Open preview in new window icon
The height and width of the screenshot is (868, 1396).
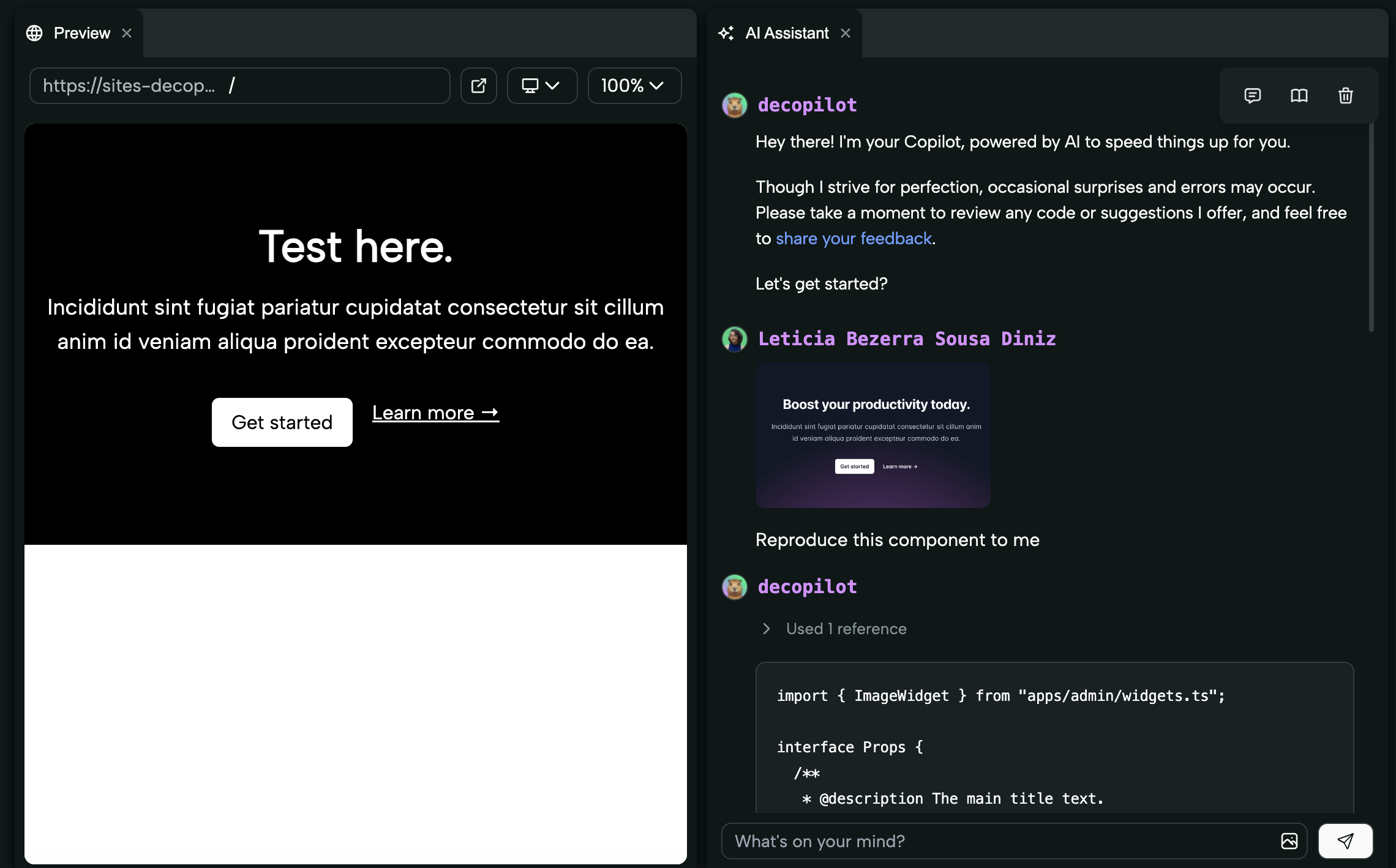click(478, 86)
